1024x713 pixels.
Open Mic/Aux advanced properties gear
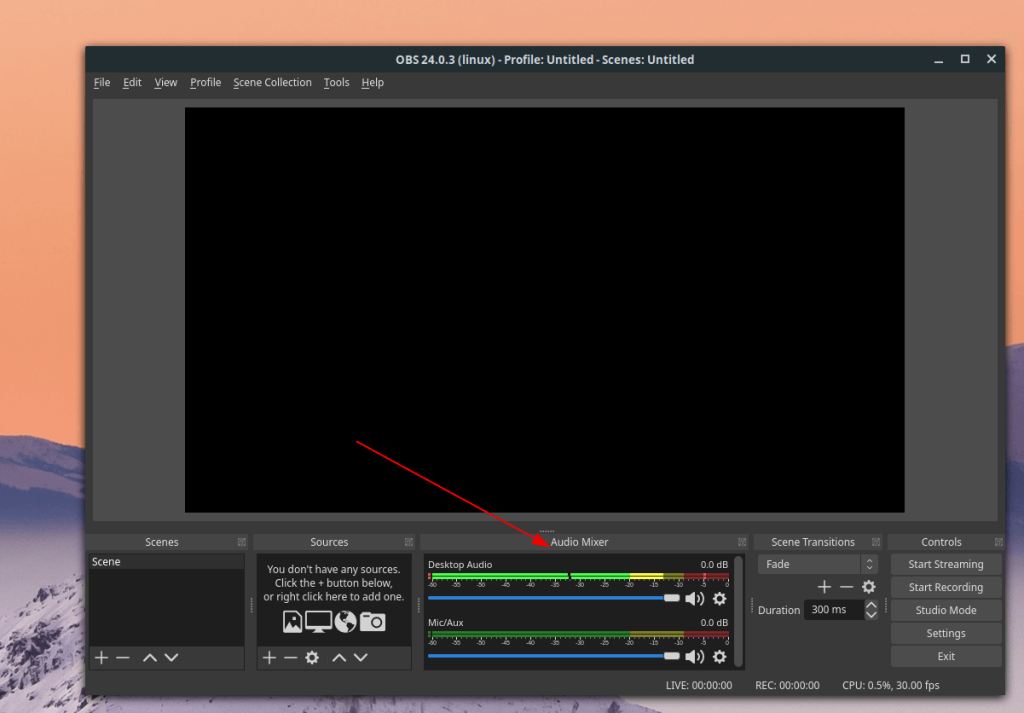click(x=720, y=656)
